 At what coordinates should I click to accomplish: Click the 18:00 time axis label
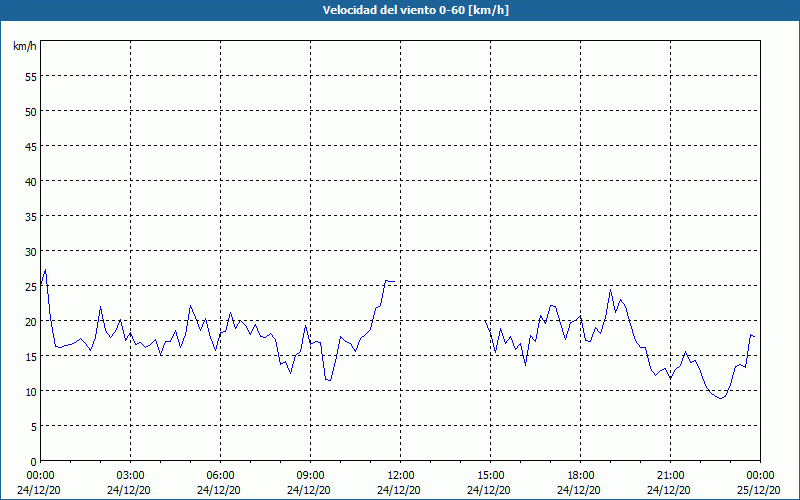[581, 476]
